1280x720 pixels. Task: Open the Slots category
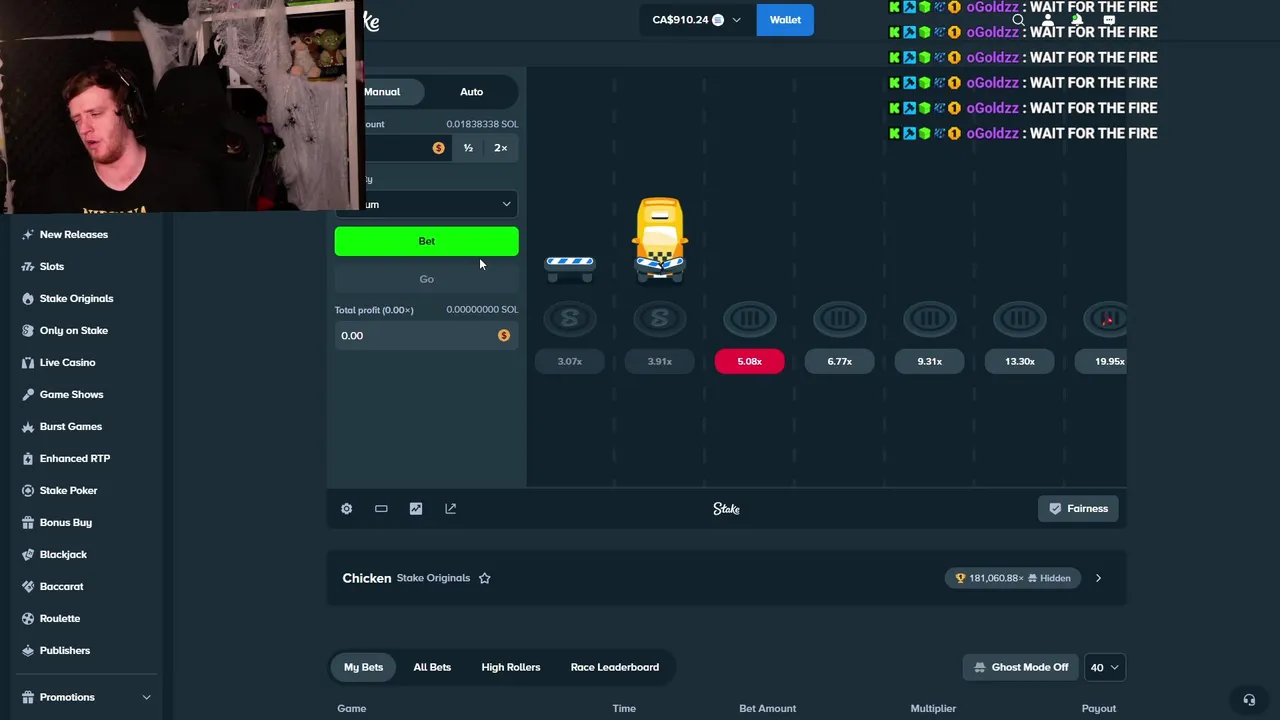(x=52, y=266)
